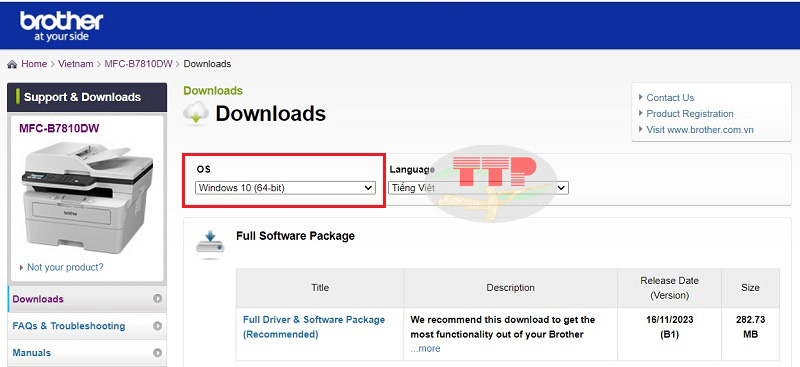Open the OS dropdown showing Windows 10 (64-bit)

(x=285, y=188)
